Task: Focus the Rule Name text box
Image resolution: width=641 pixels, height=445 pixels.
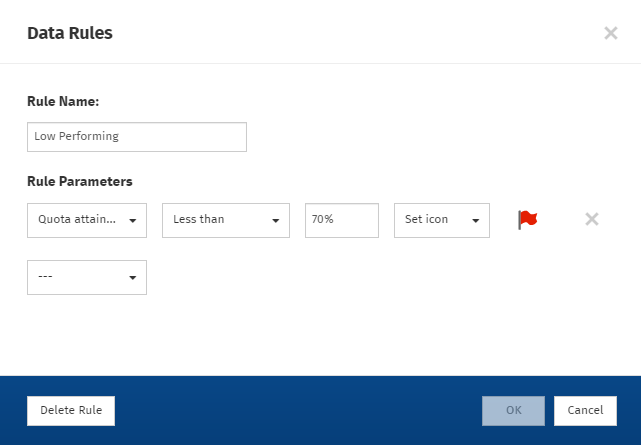Action: tap(136, 137)
